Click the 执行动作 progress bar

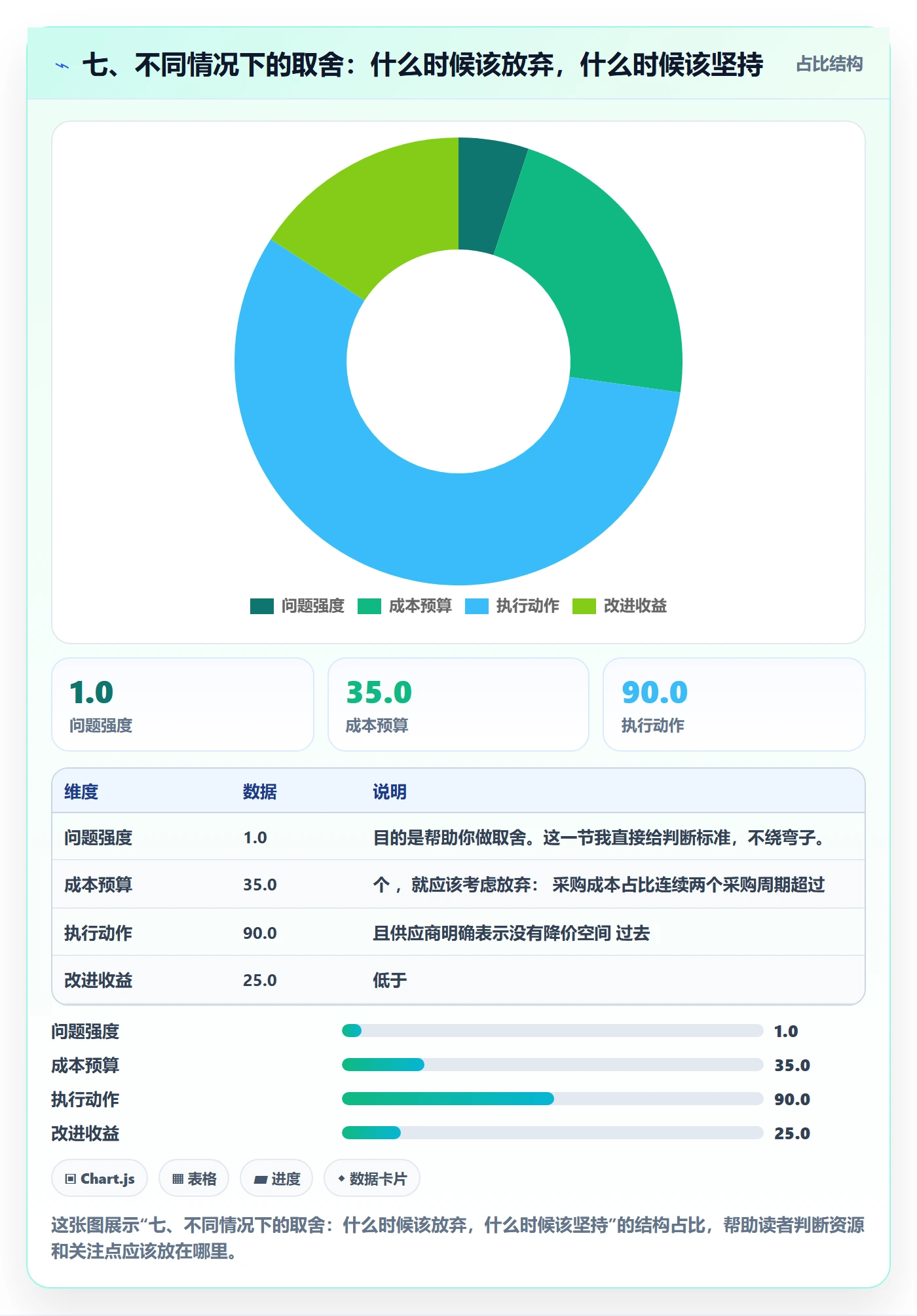552,1099
